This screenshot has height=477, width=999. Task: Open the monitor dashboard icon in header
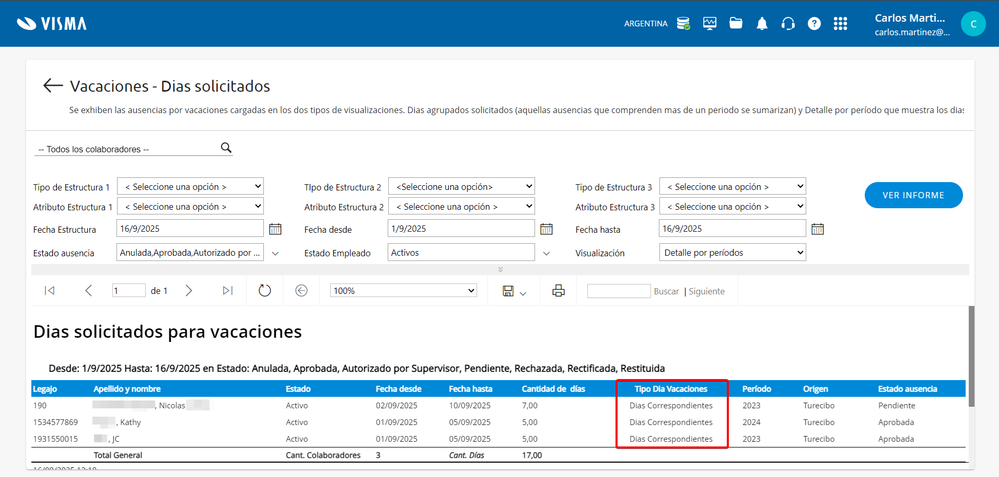coord(710,24)
